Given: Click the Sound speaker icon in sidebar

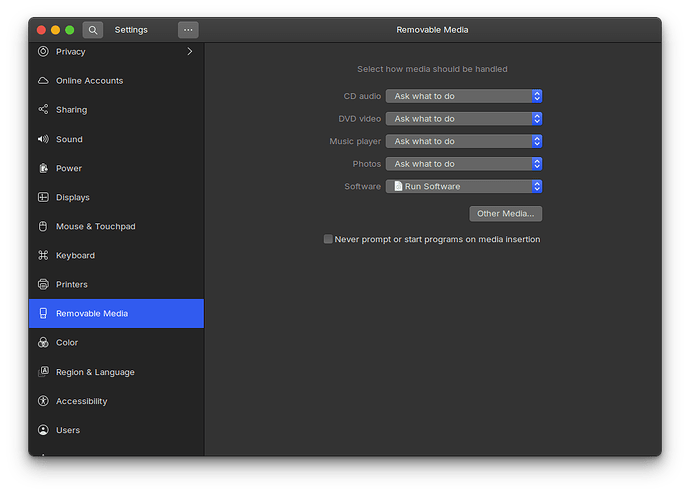Looking at the screenshot, I should tap(43, 139).
